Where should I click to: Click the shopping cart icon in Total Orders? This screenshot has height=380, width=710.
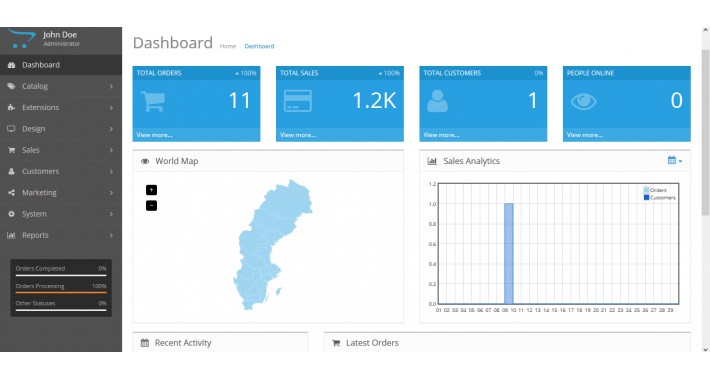click(x=153, y=101)
